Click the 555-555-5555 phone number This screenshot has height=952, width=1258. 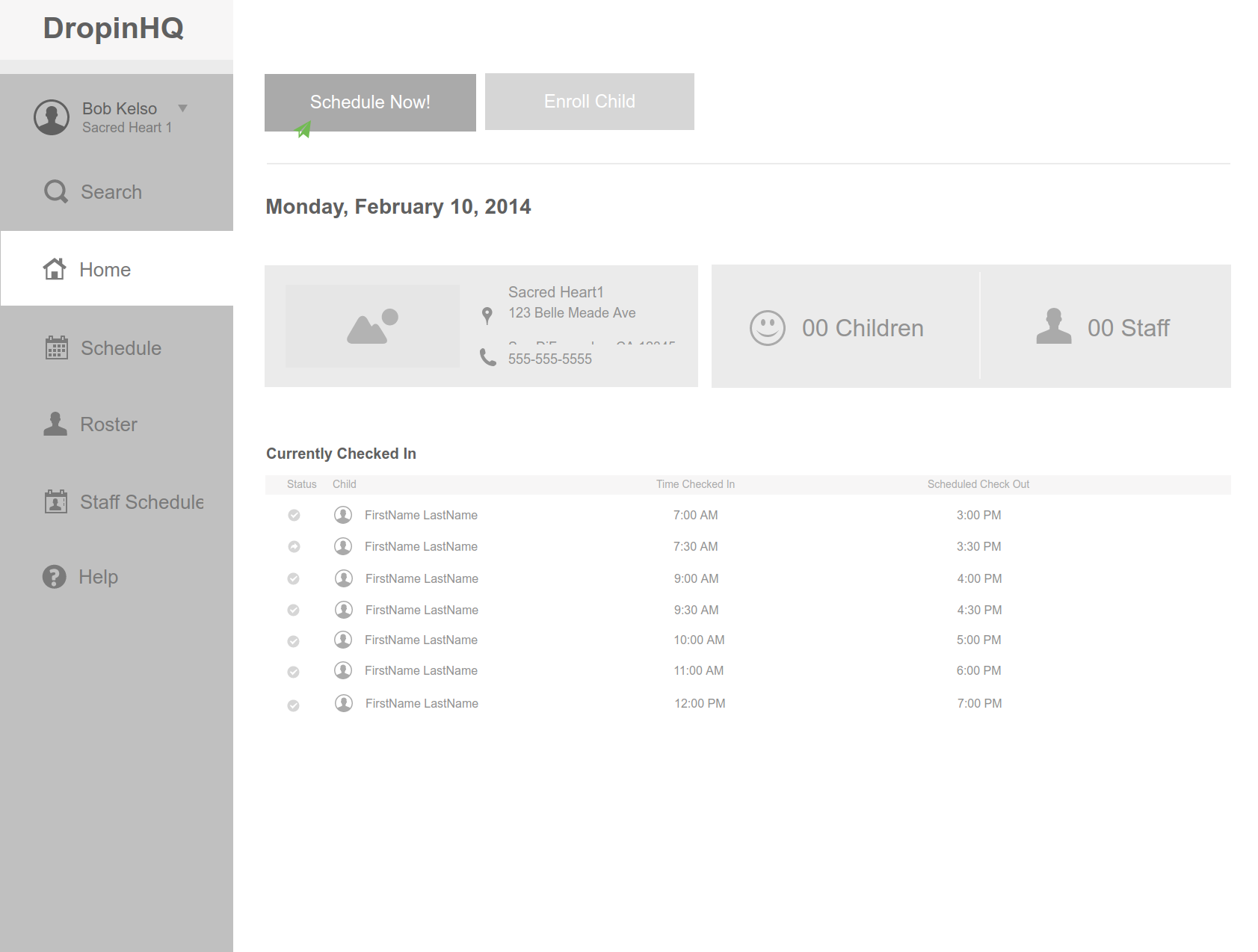[550, 359]
